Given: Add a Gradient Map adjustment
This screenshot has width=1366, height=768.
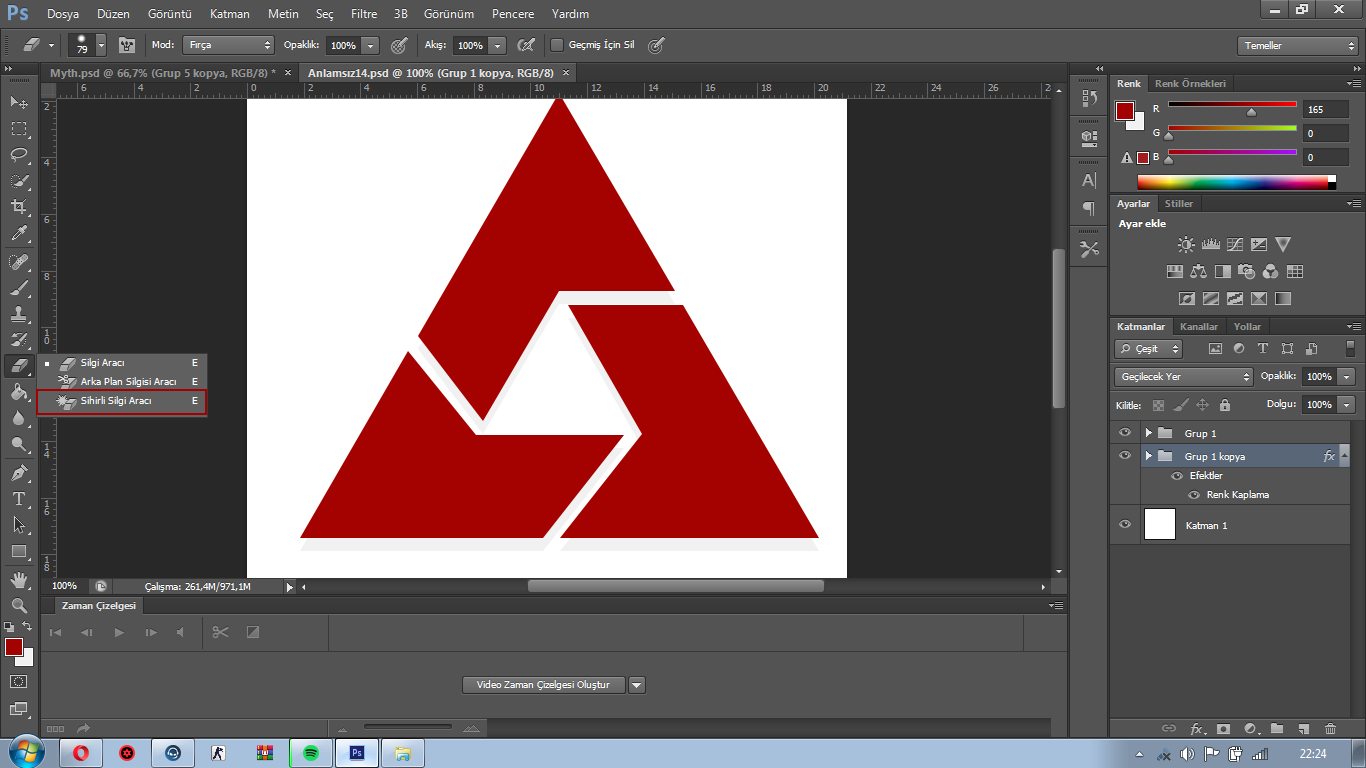Looking at the screenshot, I should coord(1283,298).
